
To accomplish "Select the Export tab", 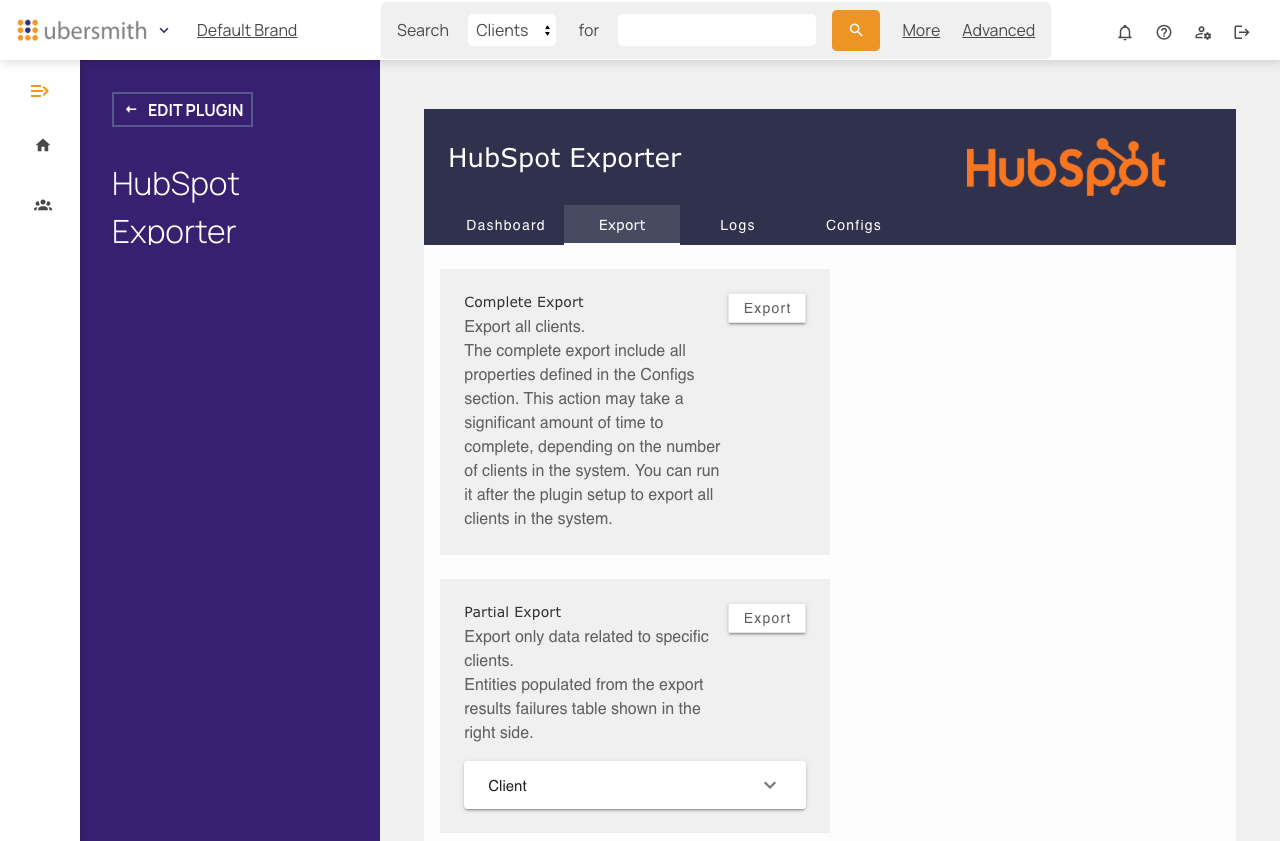I will 622,225.
